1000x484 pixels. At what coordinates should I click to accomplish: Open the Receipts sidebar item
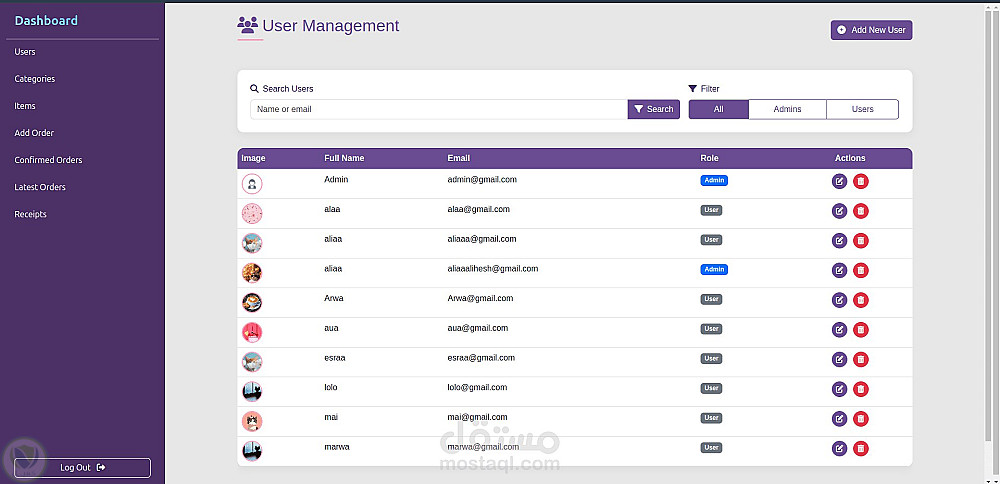coord(31,214)
